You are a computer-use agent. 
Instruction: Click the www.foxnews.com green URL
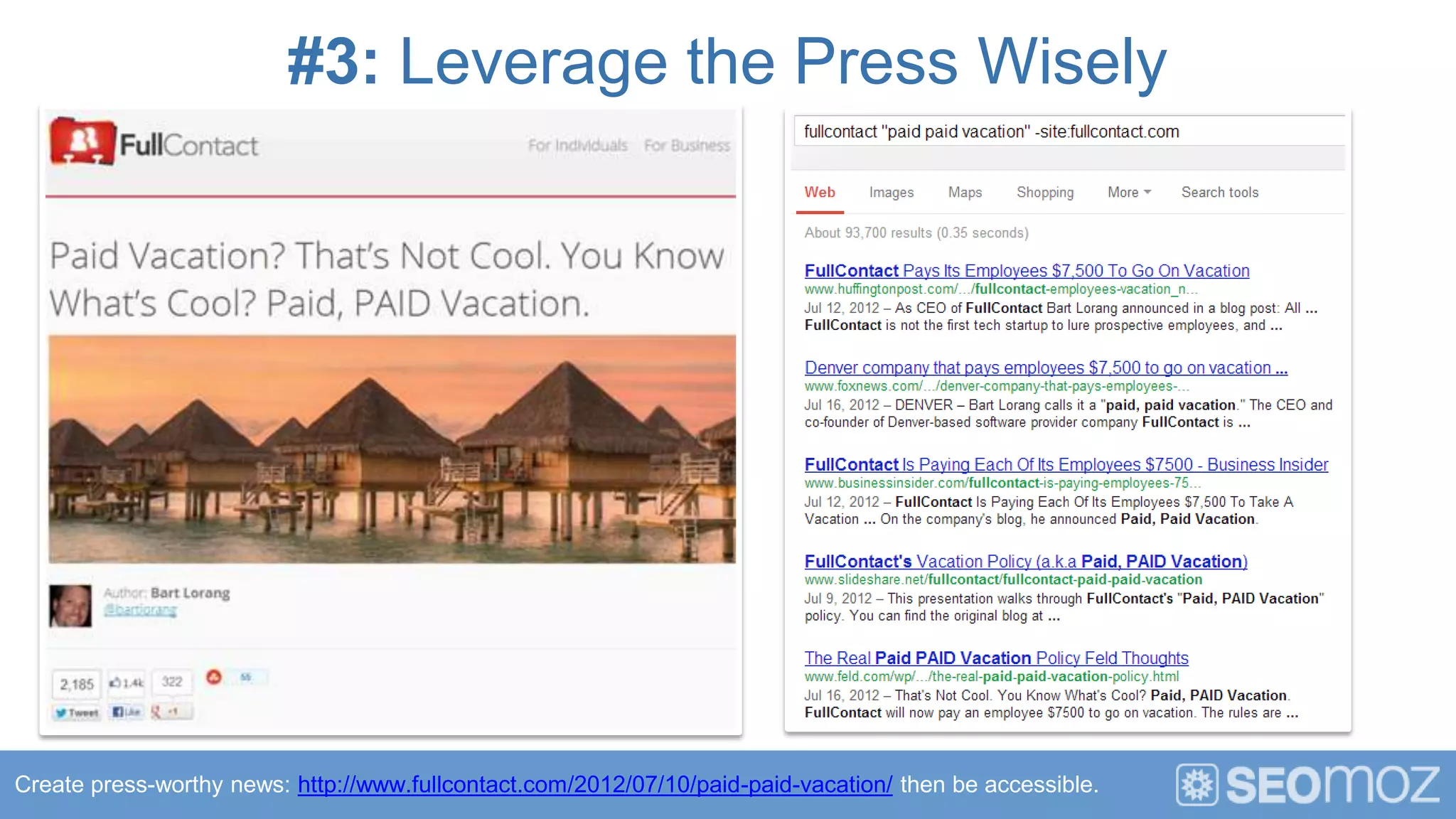[997, 386]
